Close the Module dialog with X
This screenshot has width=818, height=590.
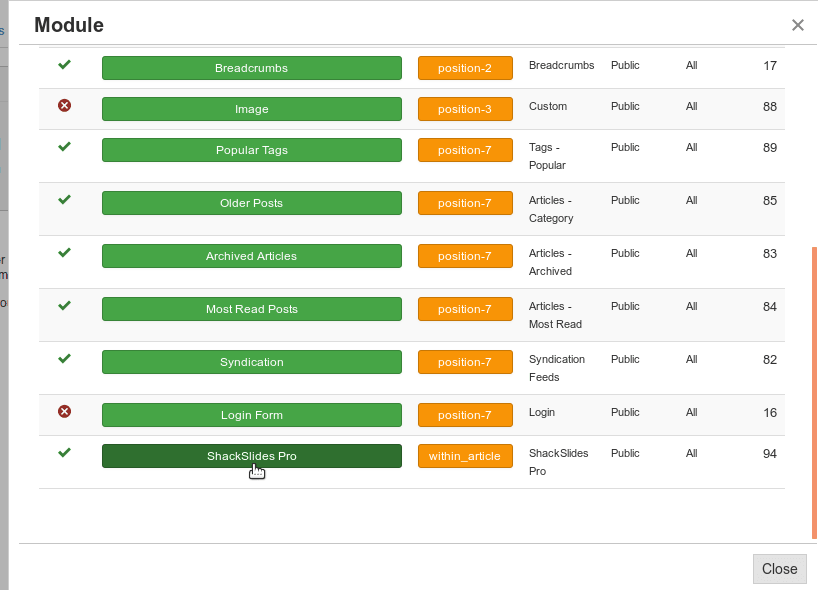tap(798, 25)
